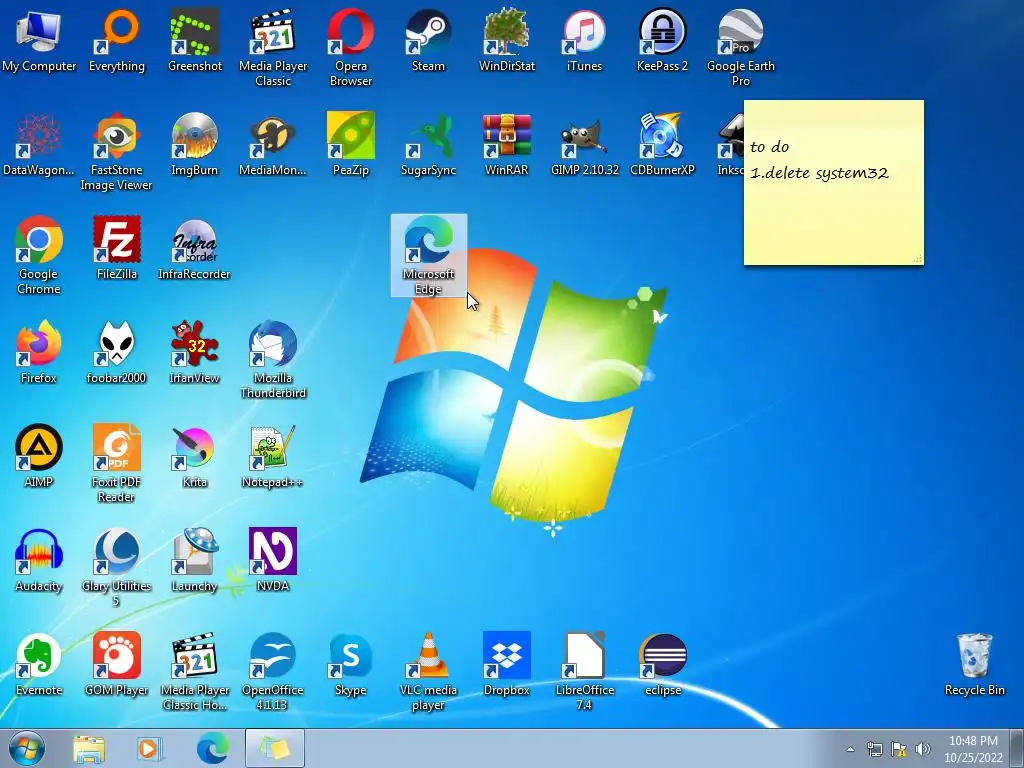The width and height of the screenshot is (1024, 768).
Task: Select the Audacity headphones icon
Action: (39, 560)
